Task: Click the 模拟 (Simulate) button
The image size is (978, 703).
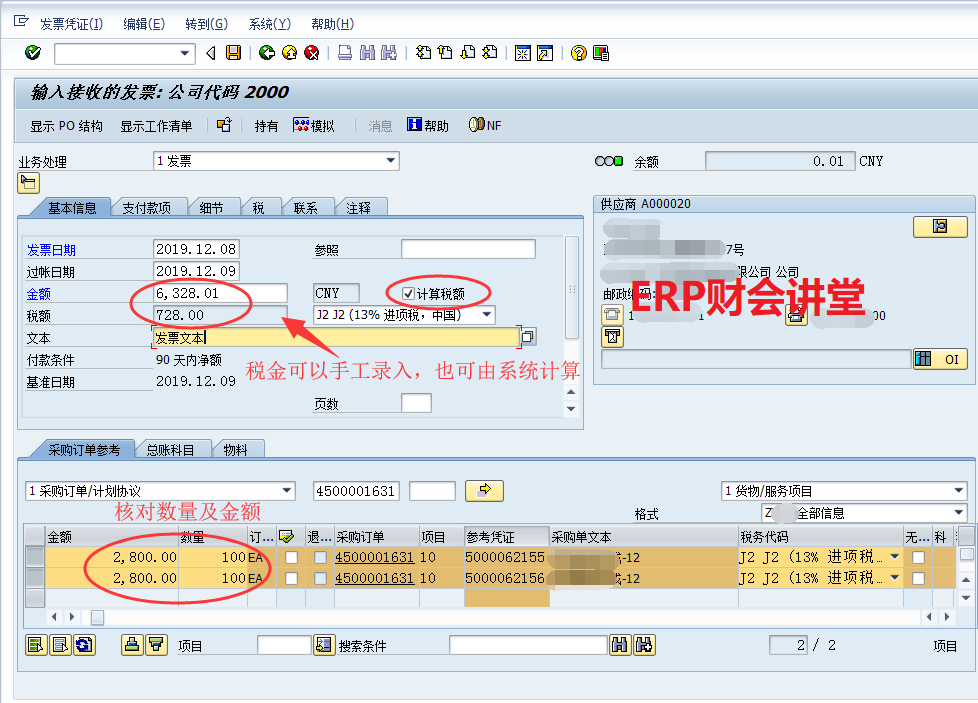Action: coord(313,126)
